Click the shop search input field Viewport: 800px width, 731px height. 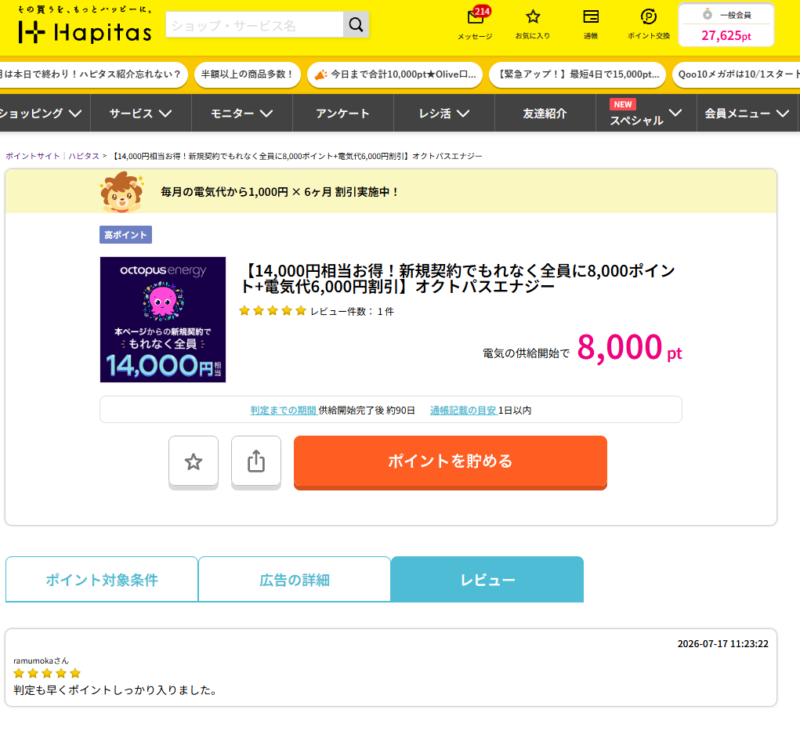(x=255, y=24)
